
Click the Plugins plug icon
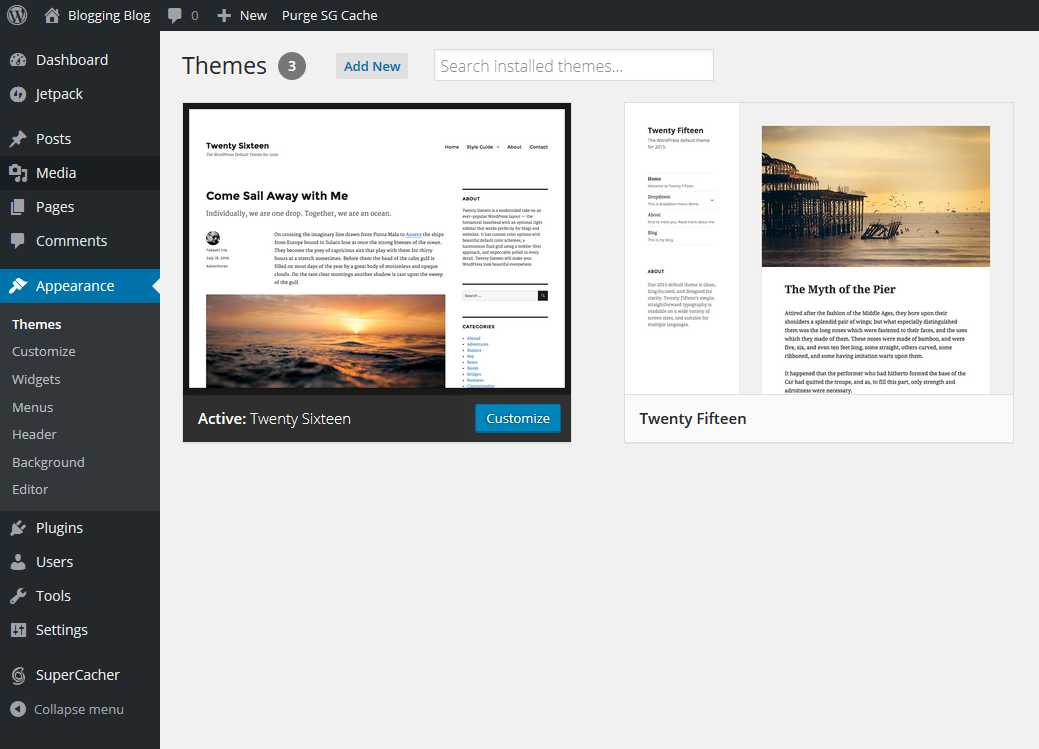(18, 528)
